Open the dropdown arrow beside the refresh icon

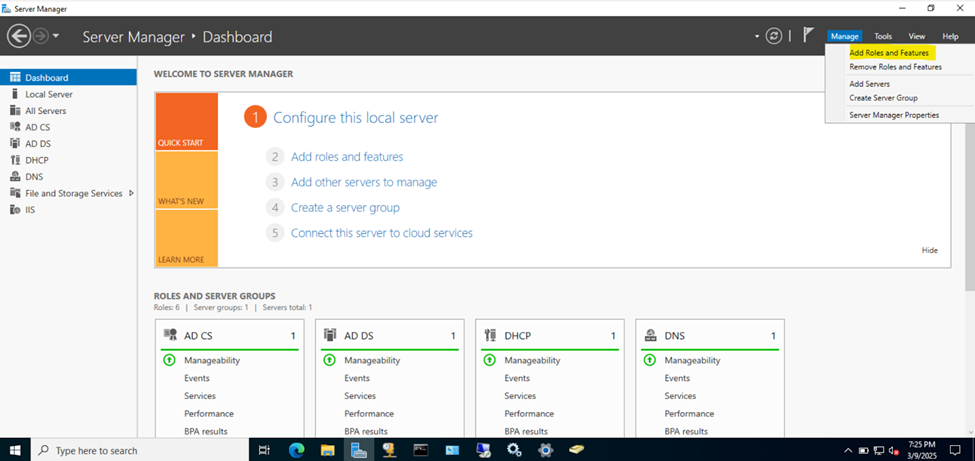757,37
